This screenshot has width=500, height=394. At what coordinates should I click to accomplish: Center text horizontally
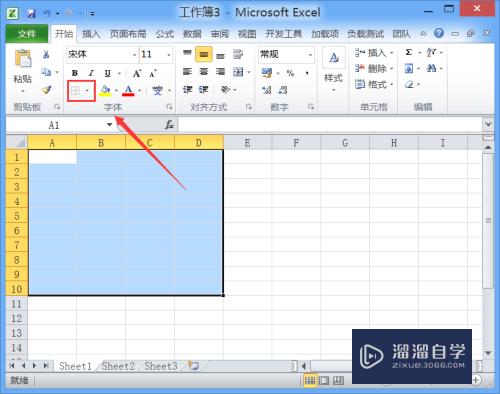click(x=204, y=72)
